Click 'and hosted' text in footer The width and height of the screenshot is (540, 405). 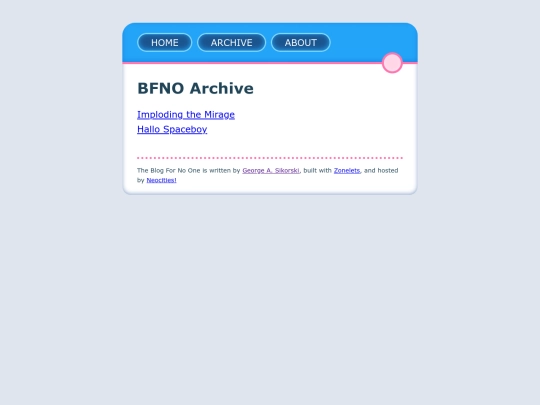pos(381,170)
